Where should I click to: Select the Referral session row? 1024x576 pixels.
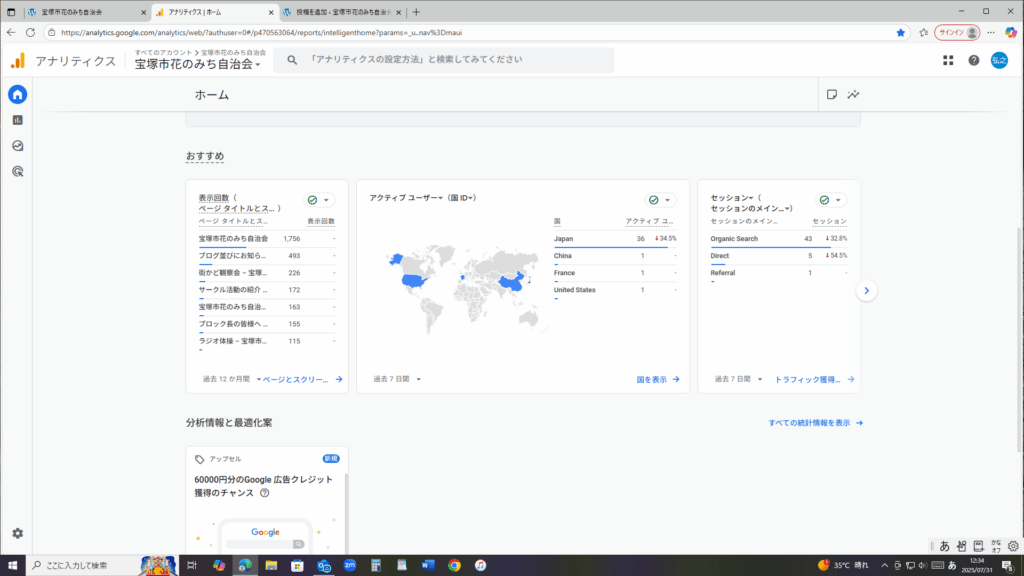[778, 273]
